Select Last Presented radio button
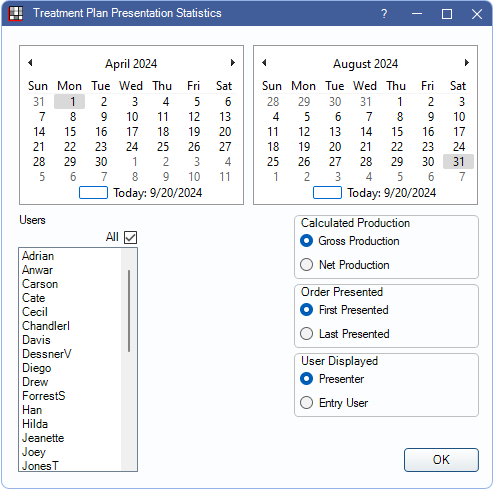494x490 pixels. (x=306, y=333)
